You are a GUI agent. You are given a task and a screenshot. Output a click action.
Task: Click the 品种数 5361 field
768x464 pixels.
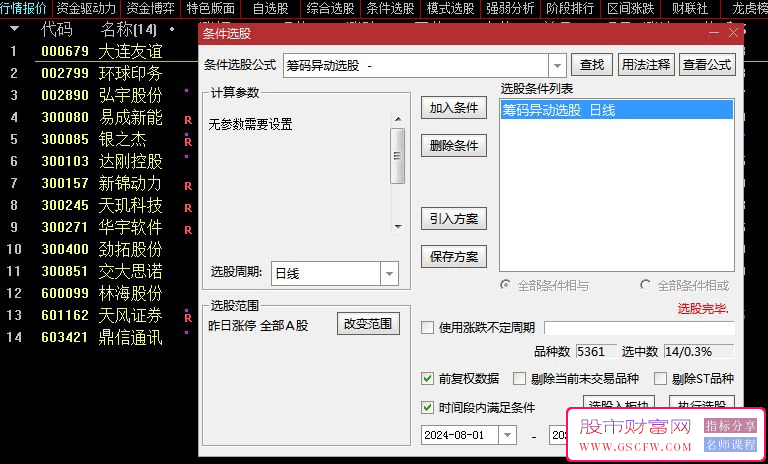click(x=595, y=351)
